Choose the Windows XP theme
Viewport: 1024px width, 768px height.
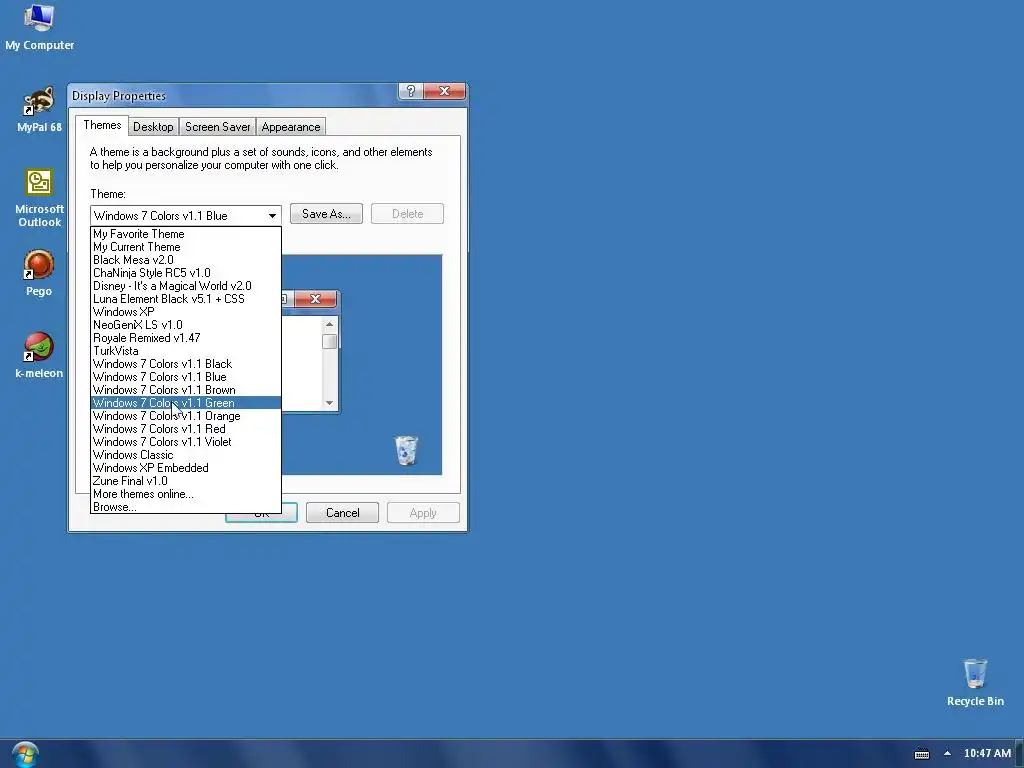(185, 312)
